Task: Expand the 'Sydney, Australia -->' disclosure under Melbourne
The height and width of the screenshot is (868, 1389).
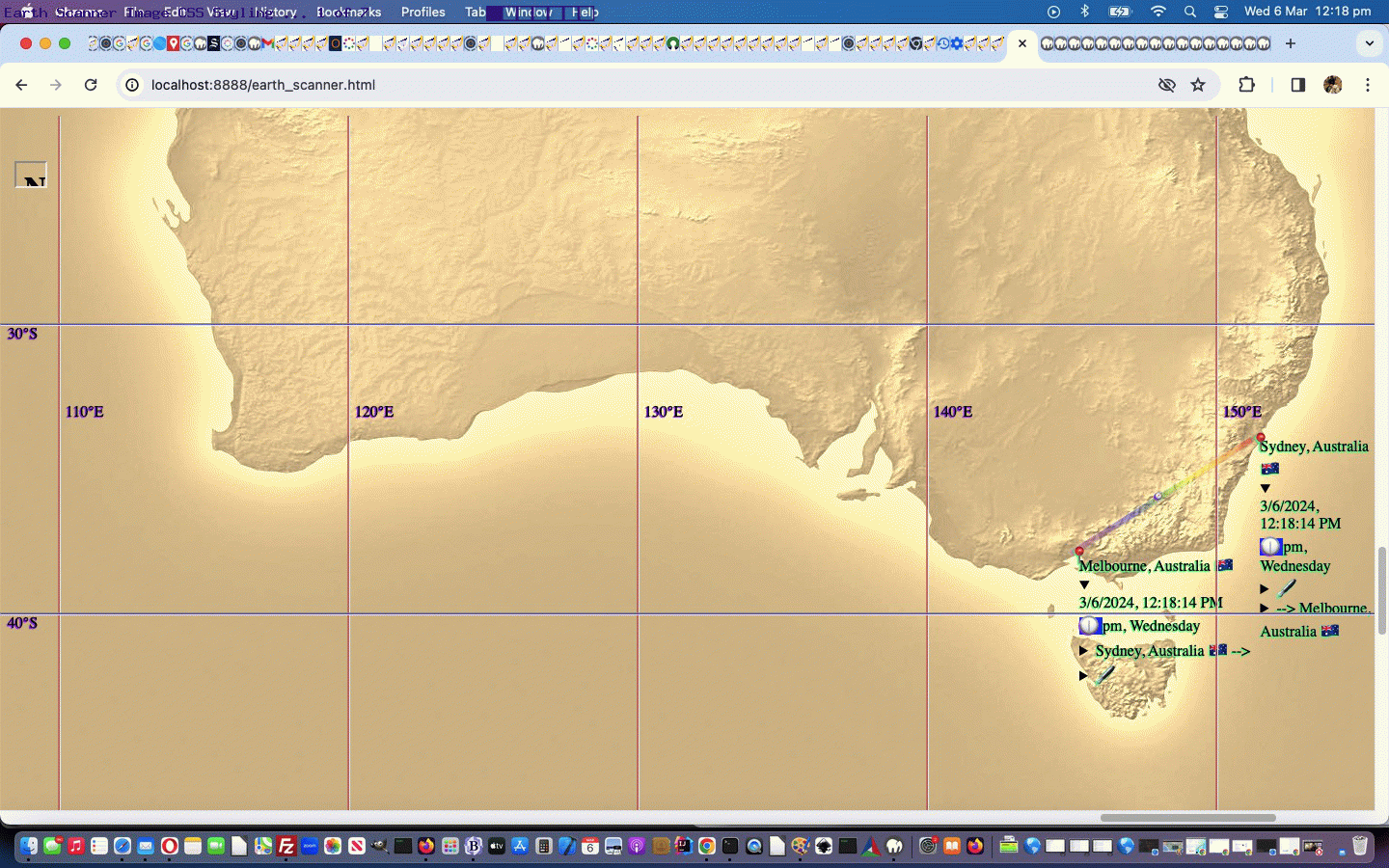Action: 1083,651
